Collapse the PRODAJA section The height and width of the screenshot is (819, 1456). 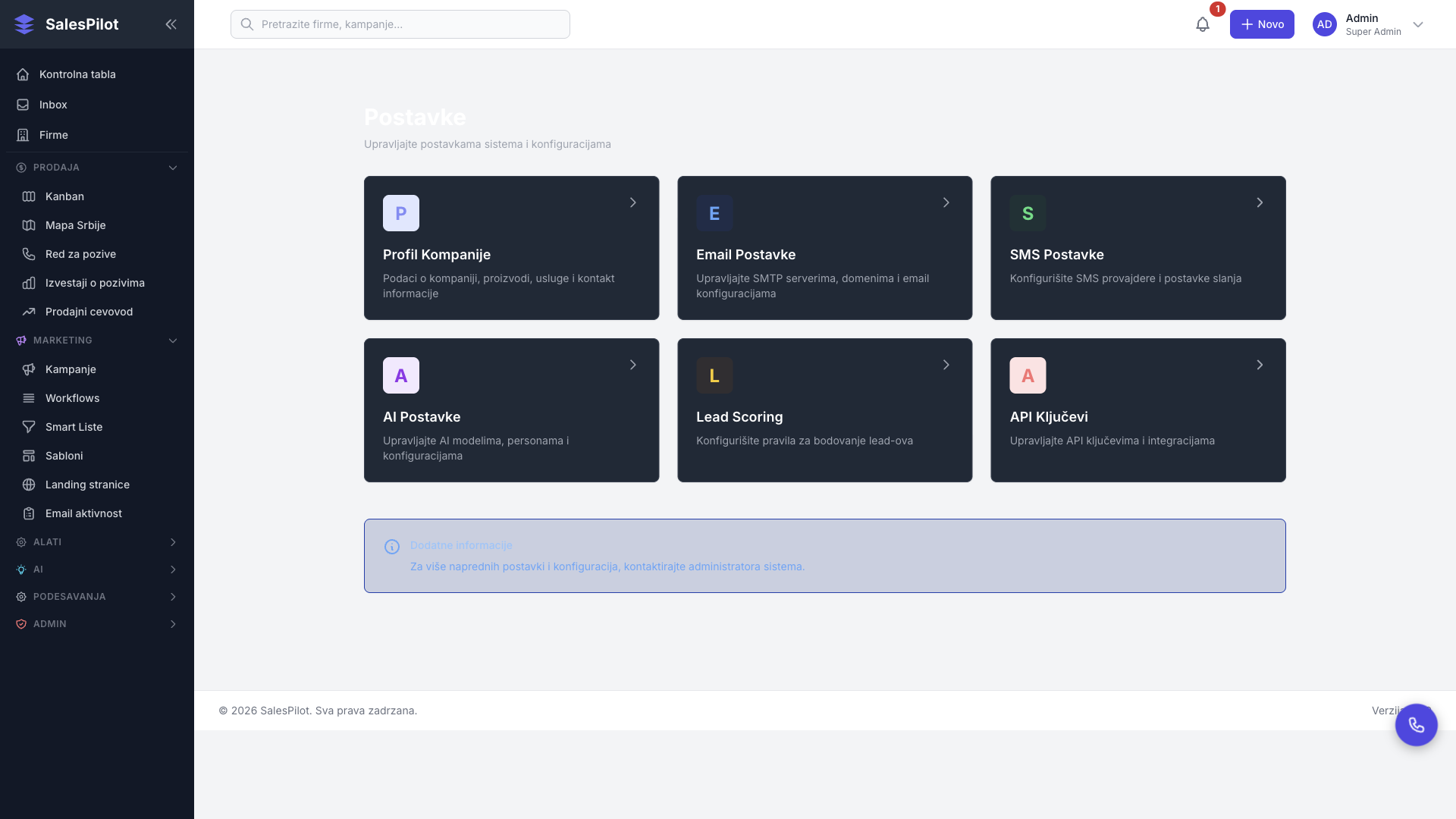pyautogui.click(x=173, y=168)
